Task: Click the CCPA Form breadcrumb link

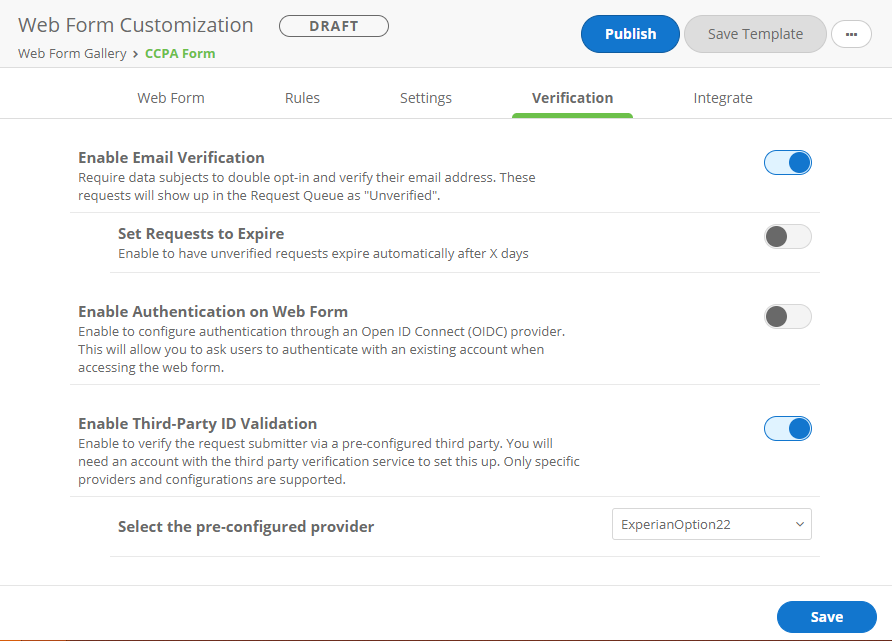Action: coord(180,54)
